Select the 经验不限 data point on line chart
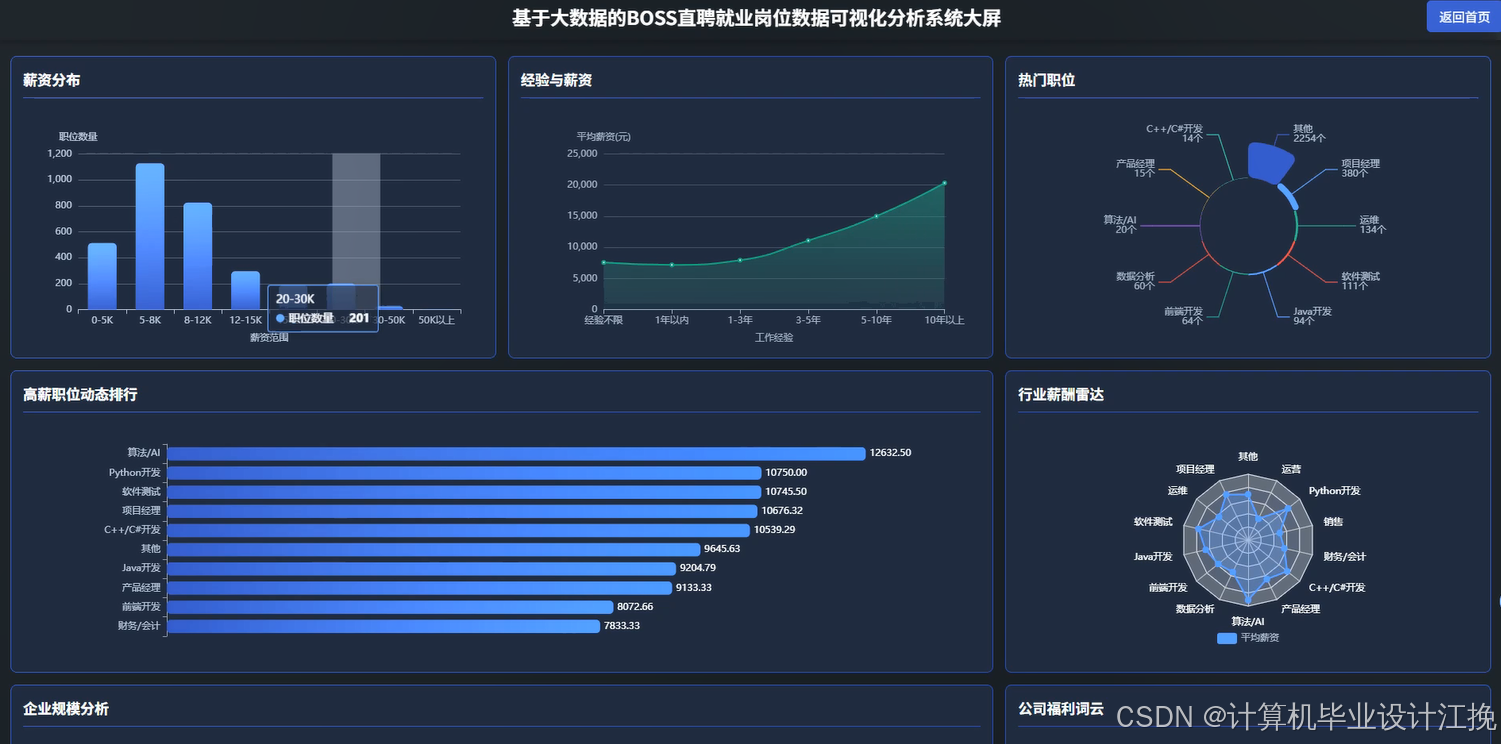This screenshot has height=744, width=1501. (x=604, y=262)
